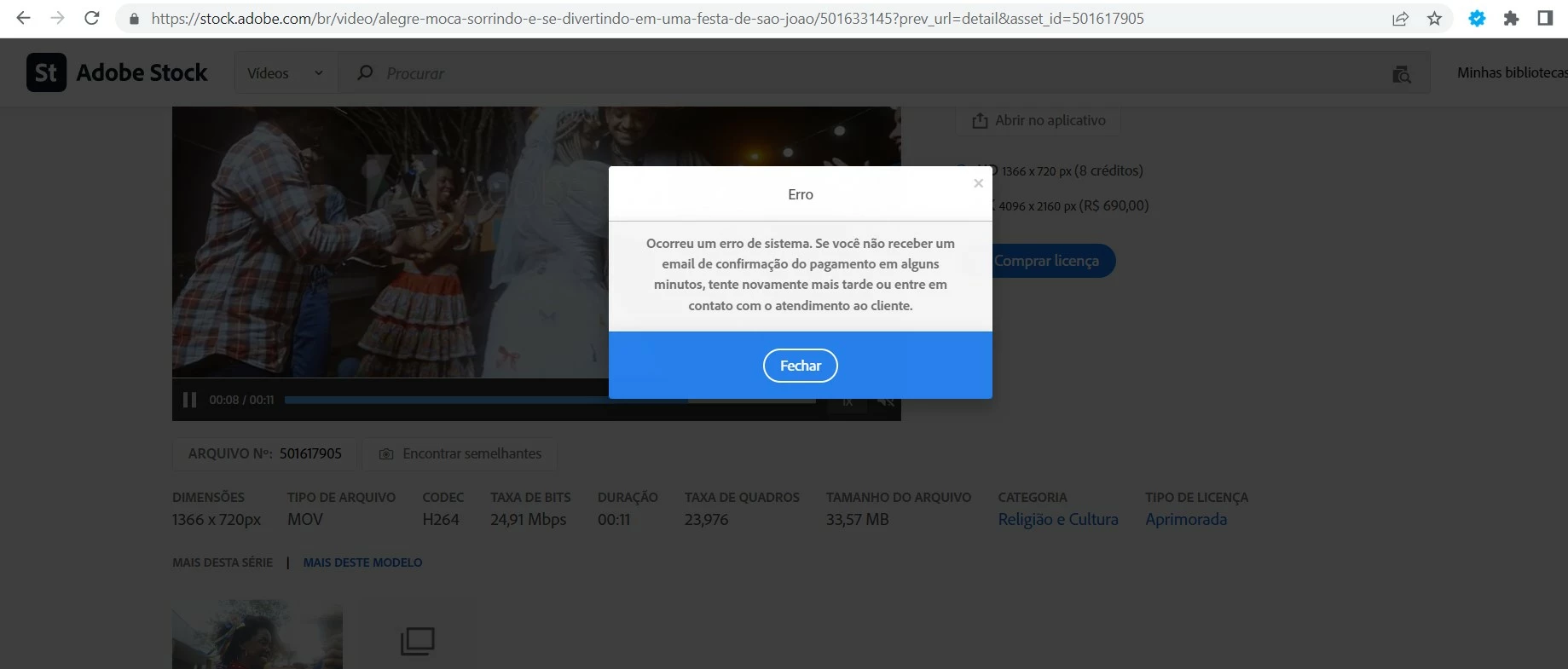The width and height of the screenshot is (1568, 669).
Task: Open the Extensions puzzle icon
Action: (1511, 19)
